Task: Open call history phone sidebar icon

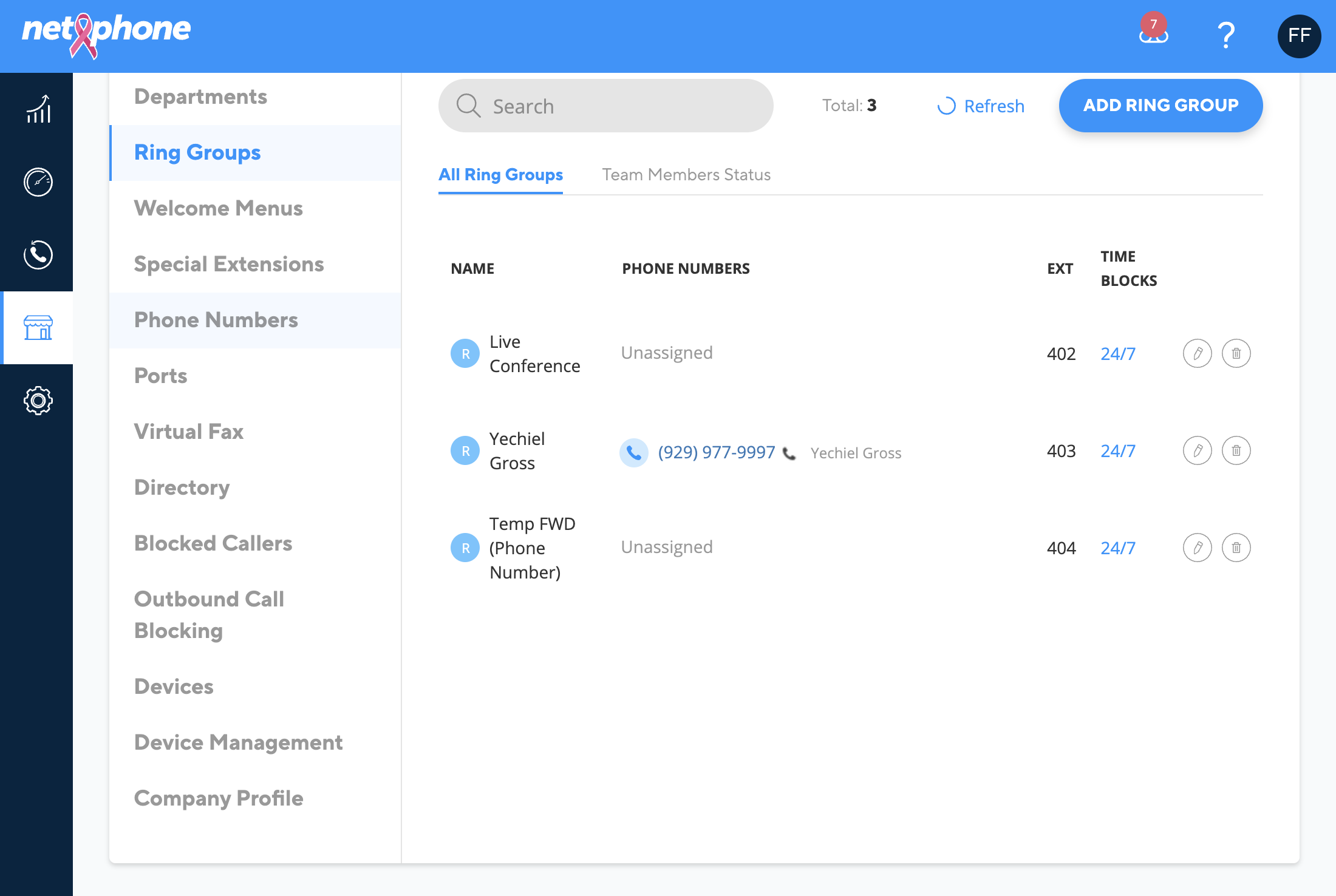Action: pos(38,255)
